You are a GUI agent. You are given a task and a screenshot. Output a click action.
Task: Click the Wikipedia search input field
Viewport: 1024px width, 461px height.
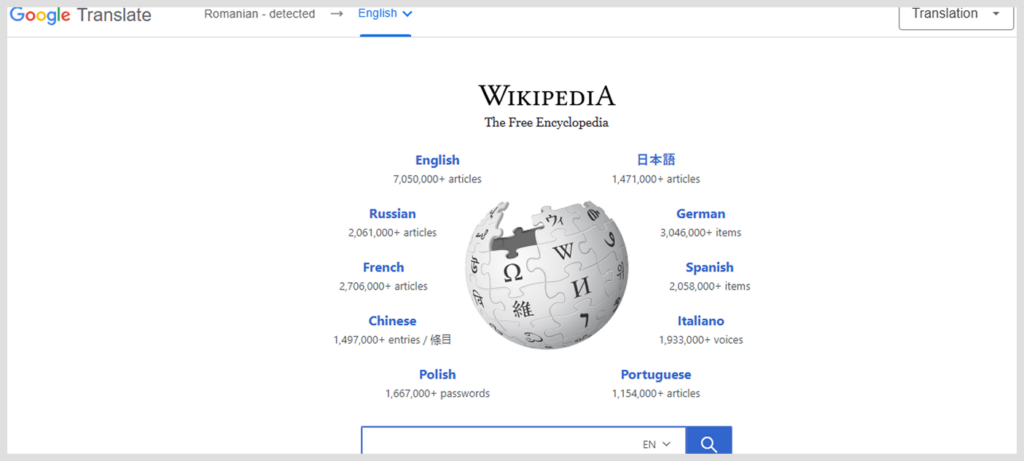tap(500, 443)
